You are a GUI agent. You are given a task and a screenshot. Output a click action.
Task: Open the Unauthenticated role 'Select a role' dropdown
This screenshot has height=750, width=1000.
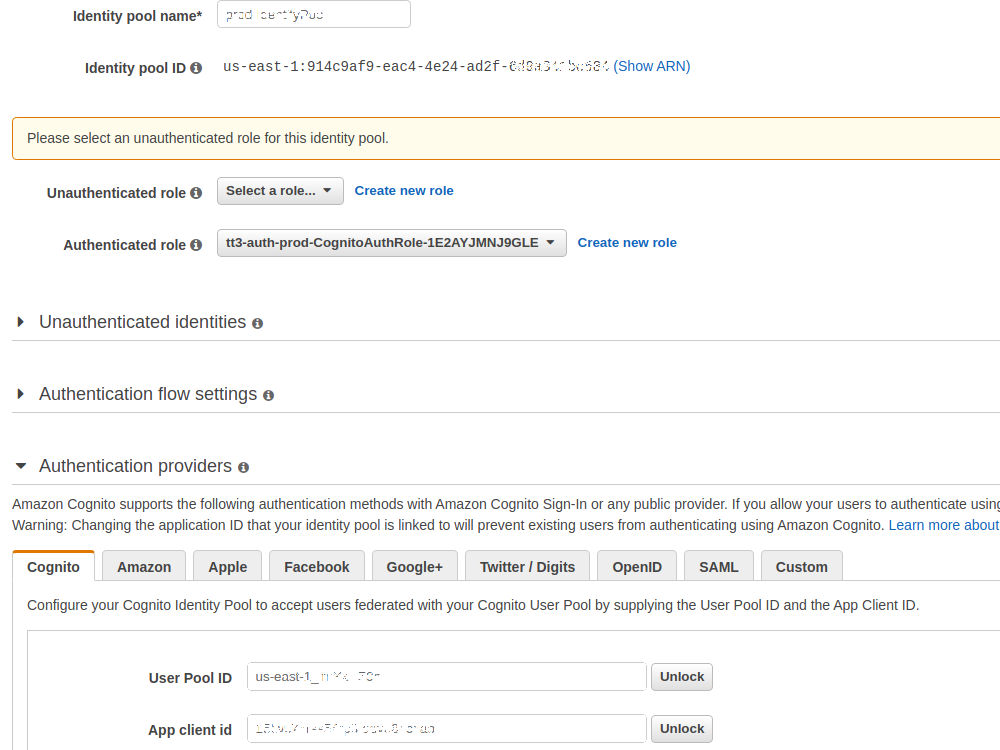click(280, 191)
